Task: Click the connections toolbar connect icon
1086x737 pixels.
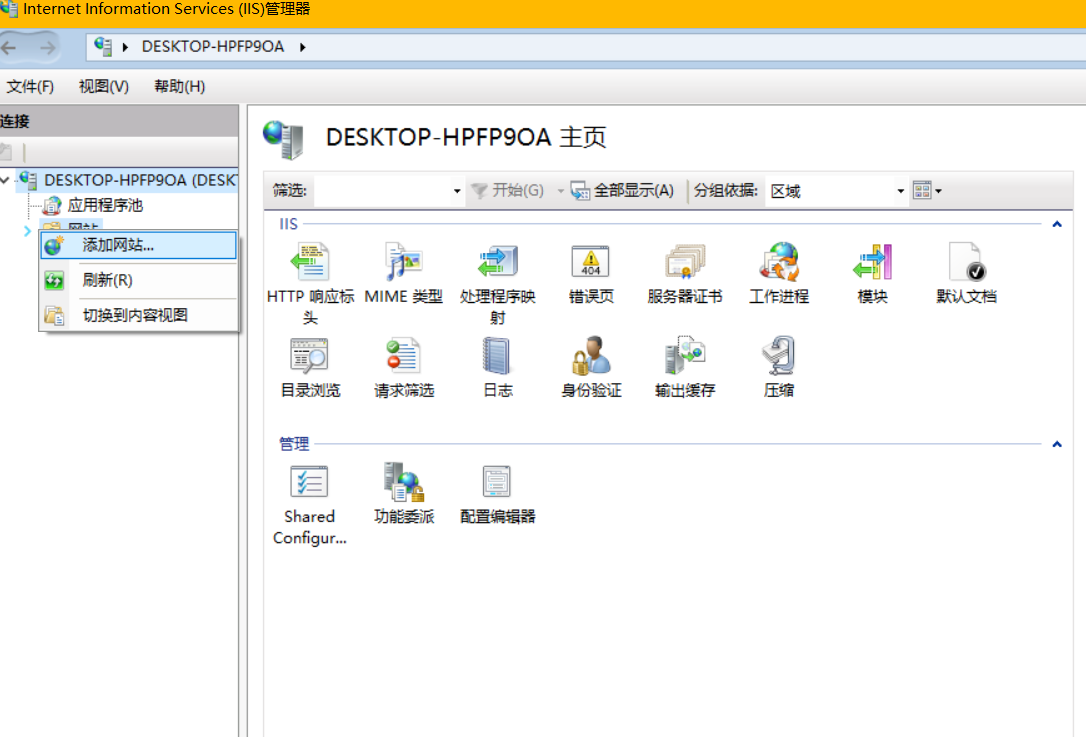Action: tap(6, 152)
